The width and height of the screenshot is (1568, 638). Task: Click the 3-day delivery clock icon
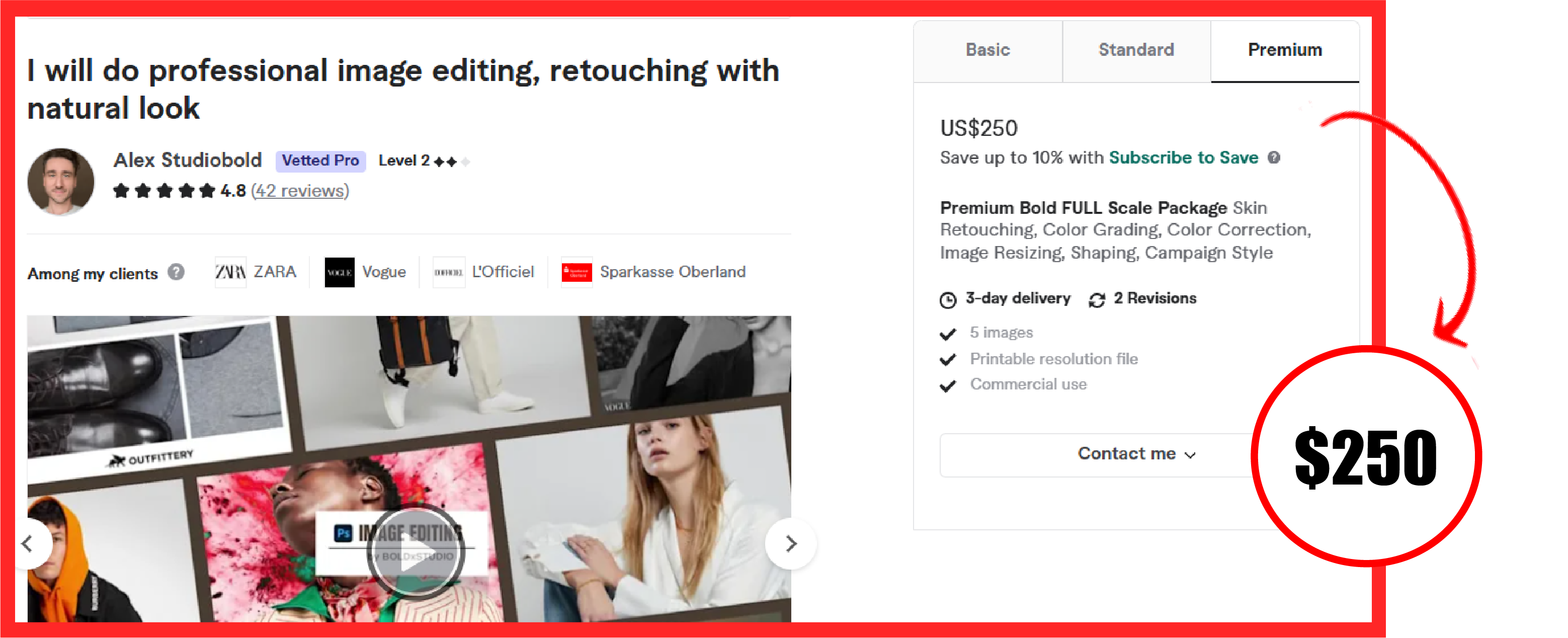coord(948,299)
